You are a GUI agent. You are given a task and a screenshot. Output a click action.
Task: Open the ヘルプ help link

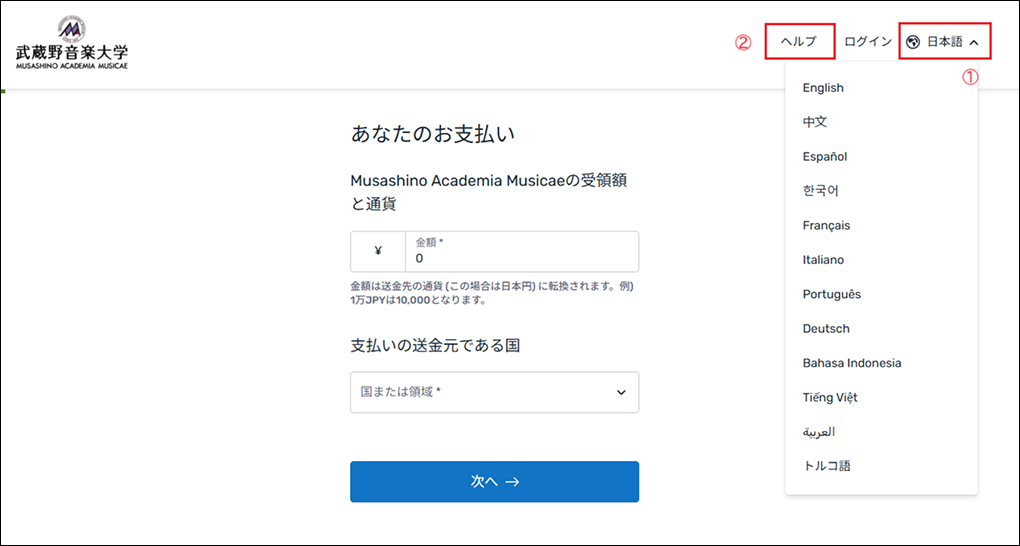pyautogui.click(x=799, y=42)
